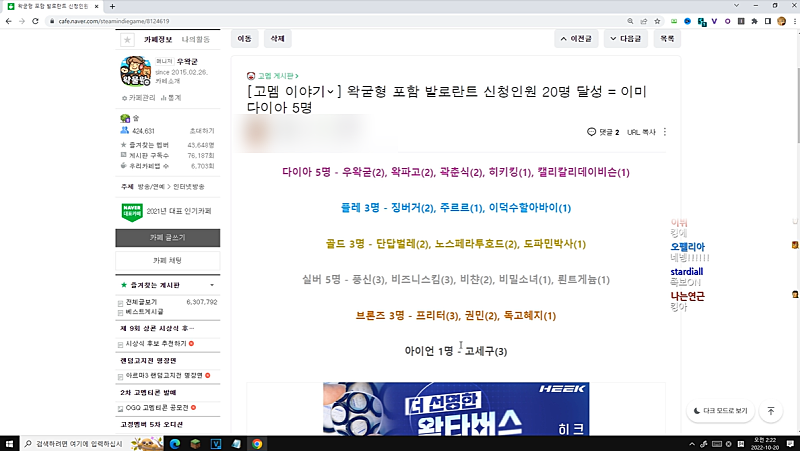Click the 카페 글쓰기 button
800x451 pixels.
coord(168,238)
